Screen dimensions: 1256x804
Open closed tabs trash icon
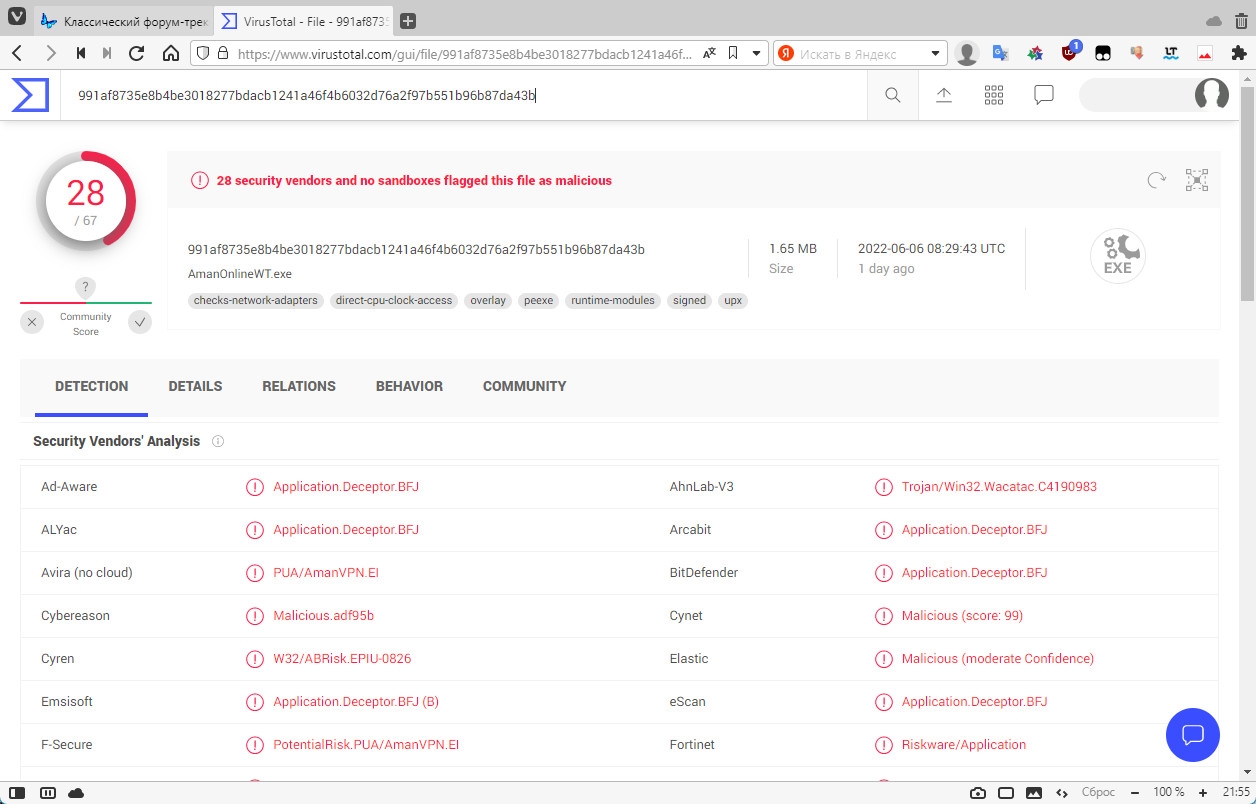[x=1239, y=21]
